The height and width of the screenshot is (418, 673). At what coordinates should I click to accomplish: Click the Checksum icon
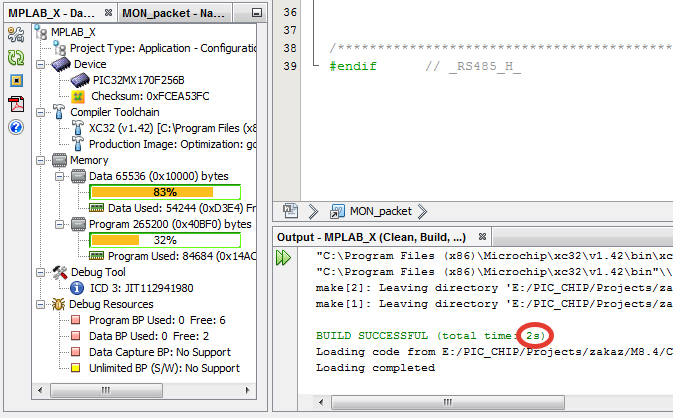coord(78,97)
